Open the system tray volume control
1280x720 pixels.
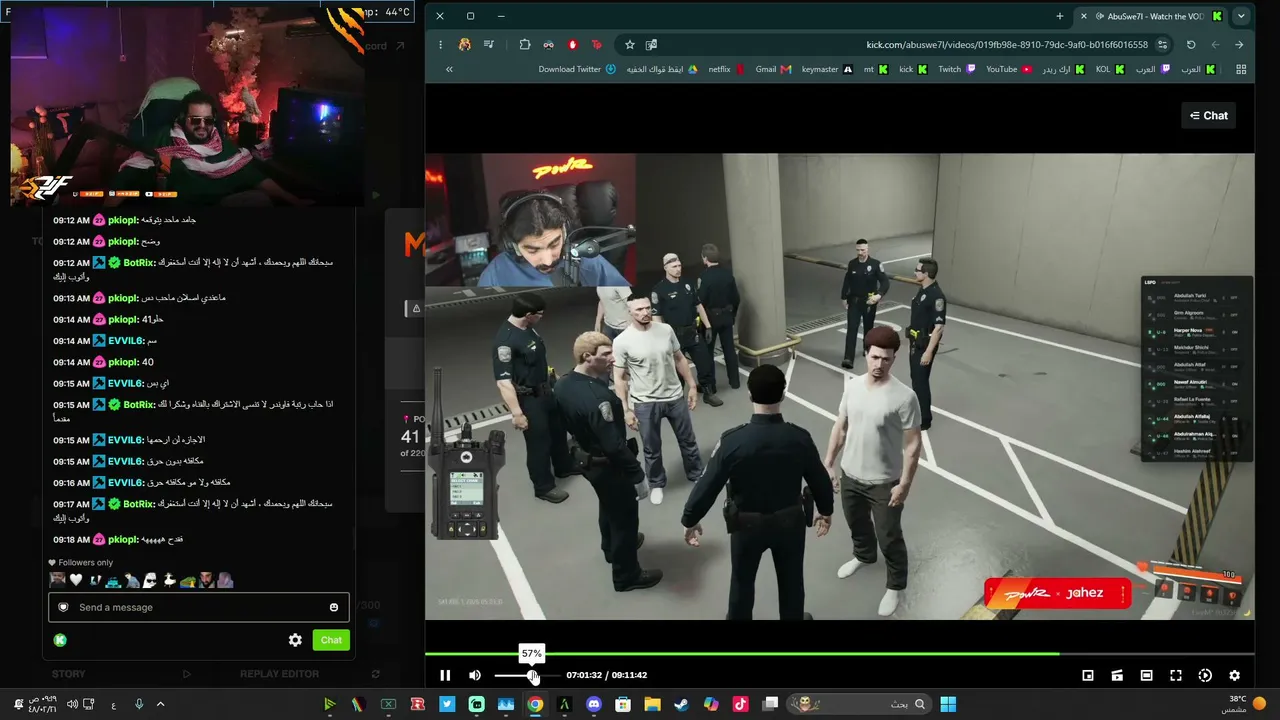[72, 704]
